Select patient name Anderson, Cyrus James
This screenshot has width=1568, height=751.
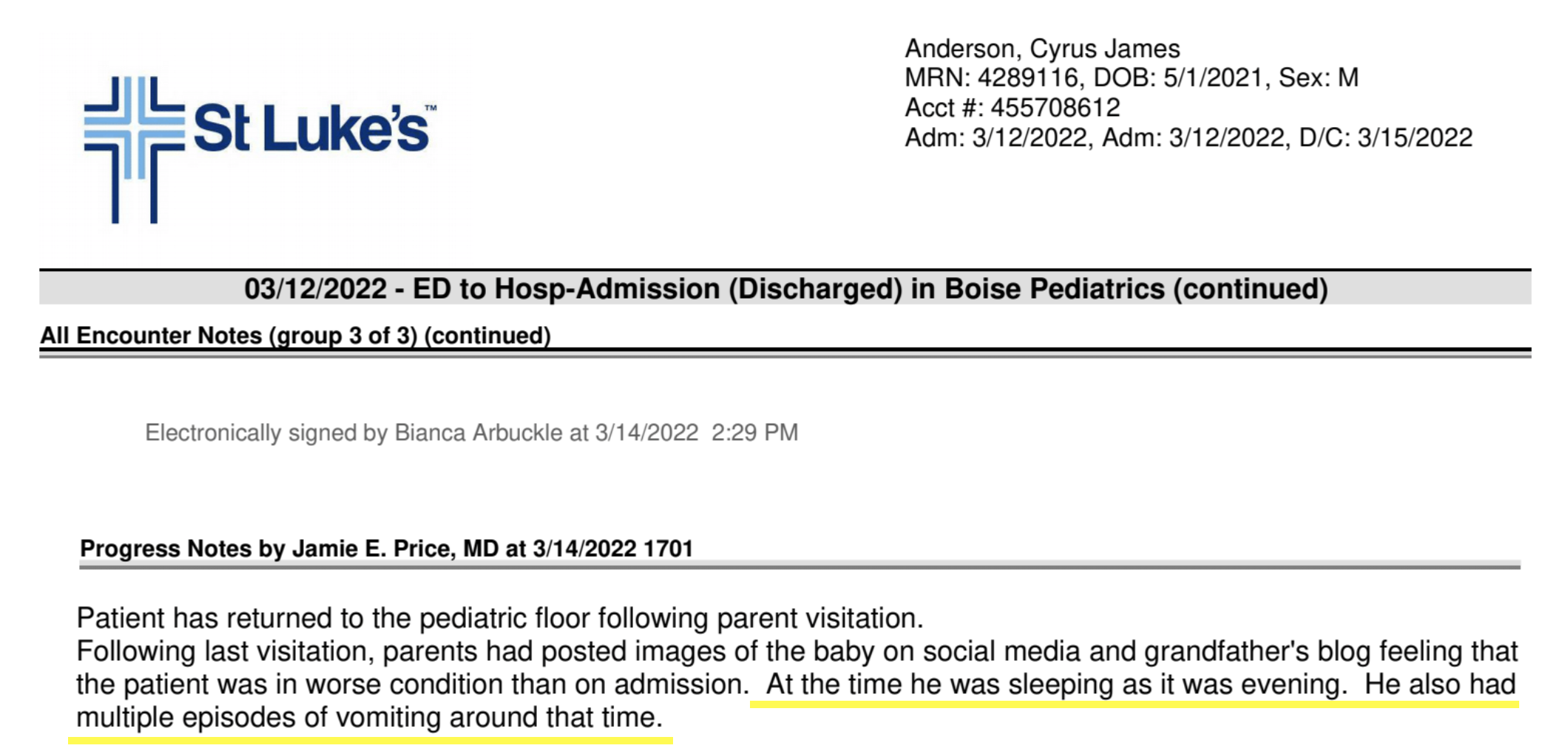point(1042,49)
